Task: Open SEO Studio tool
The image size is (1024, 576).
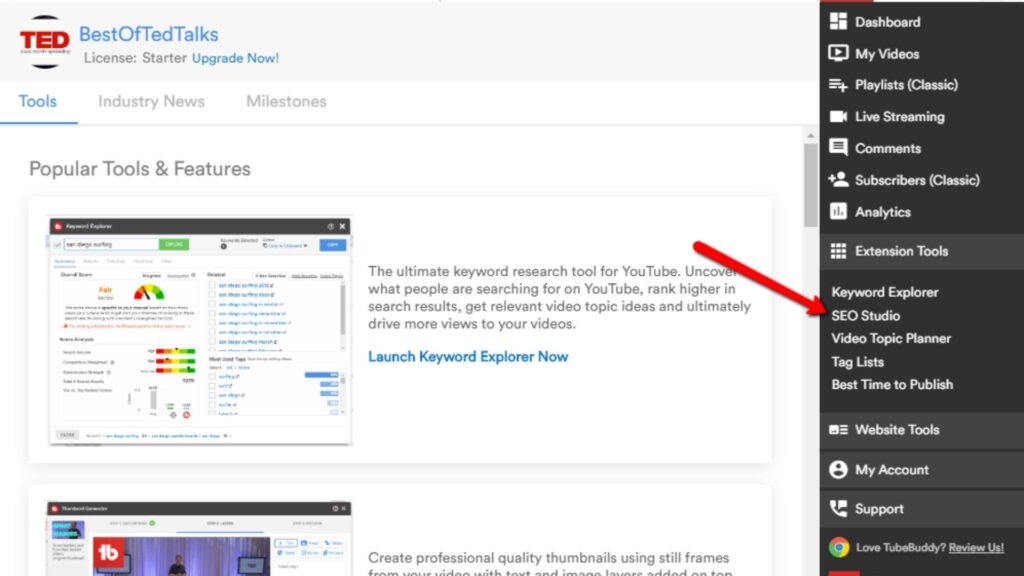Action: (x=865, y=315)
